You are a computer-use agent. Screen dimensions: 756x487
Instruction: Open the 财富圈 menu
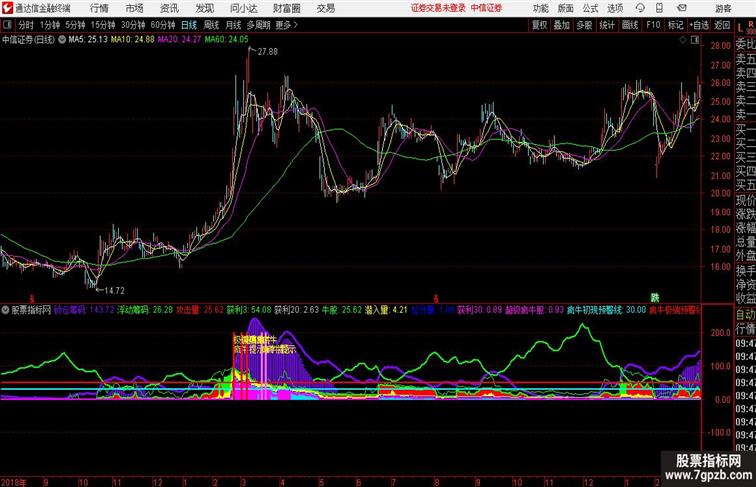point(287,8)
